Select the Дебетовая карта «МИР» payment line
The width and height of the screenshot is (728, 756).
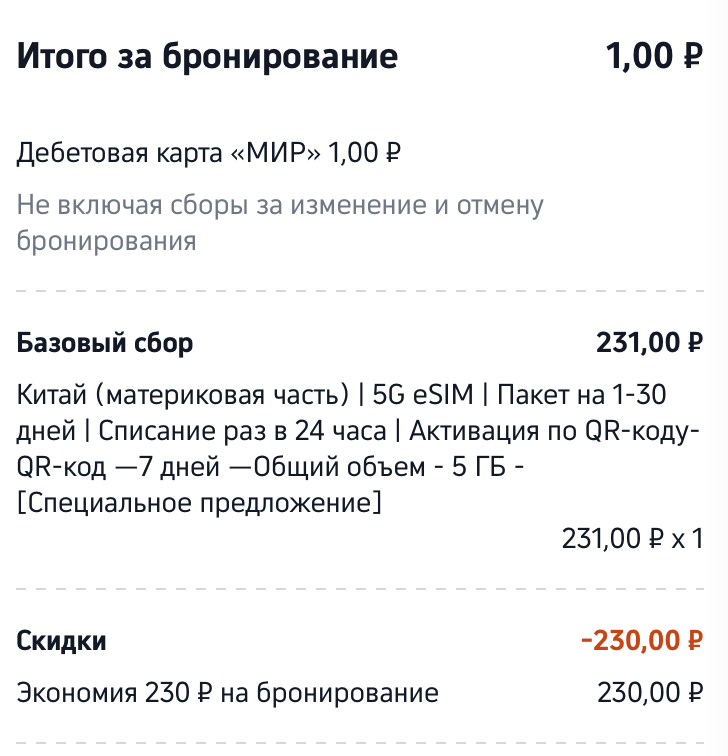coord(209,153)
